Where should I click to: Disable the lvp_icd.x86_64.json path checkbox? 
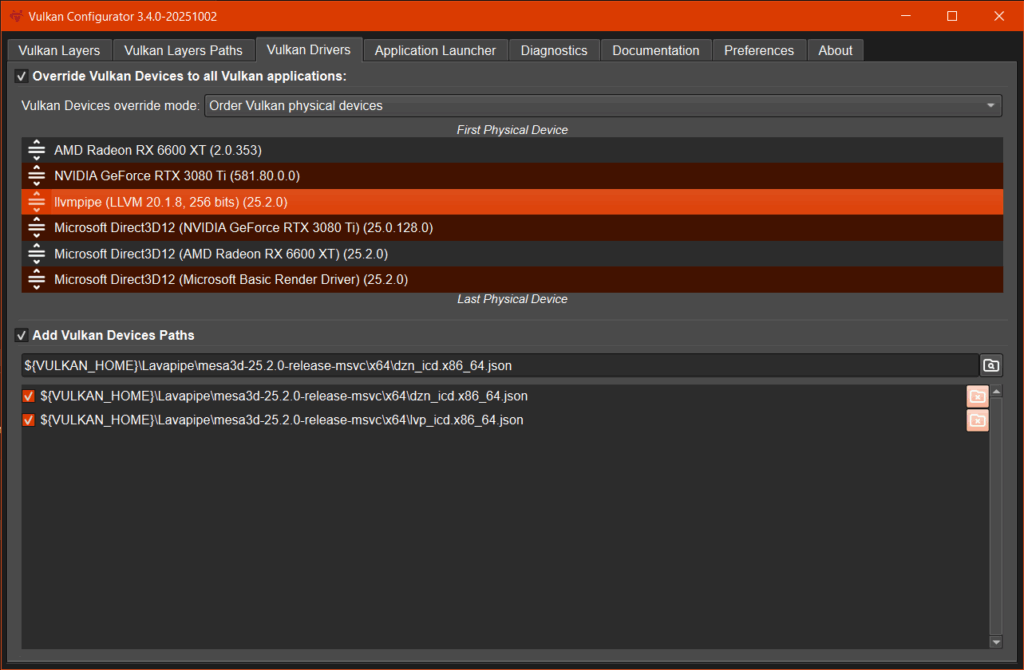[28, 420]
